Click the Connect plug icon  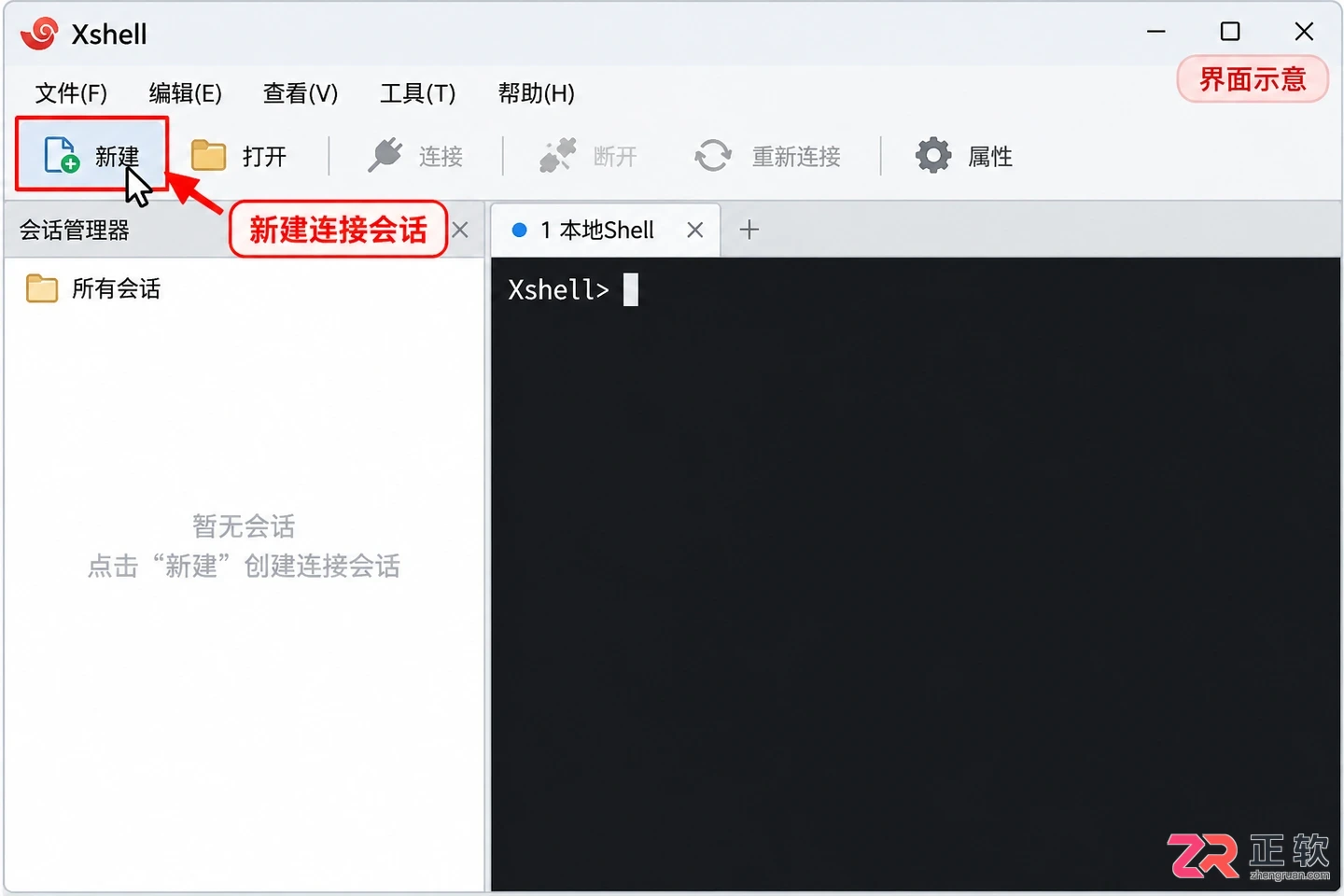pyautogui.click(x=385, y=155)
